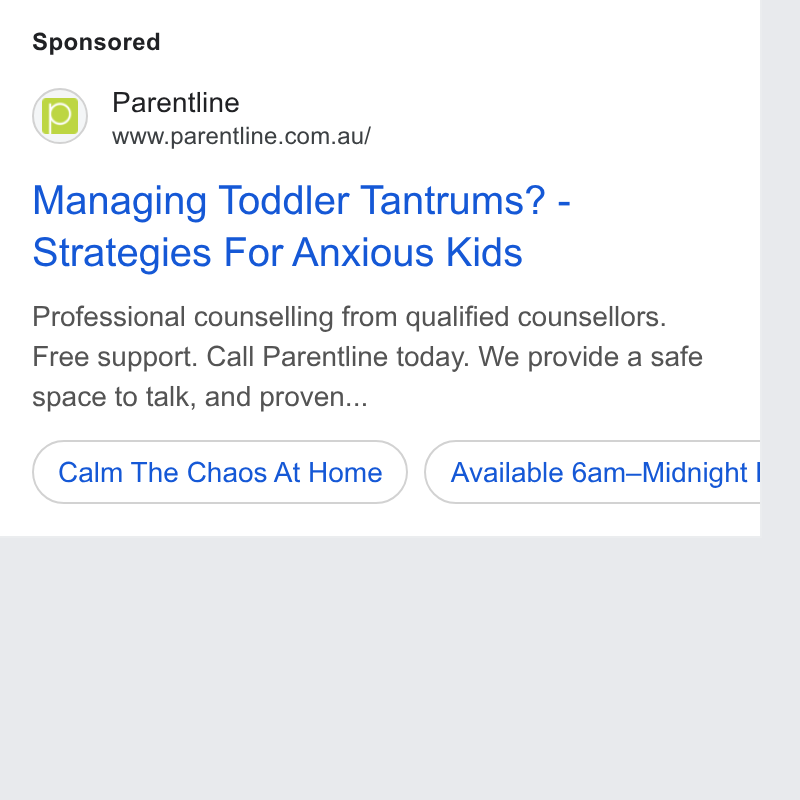
Task: Click the Sponsored label
Action: pyautogui.click(x=96, y=42)
